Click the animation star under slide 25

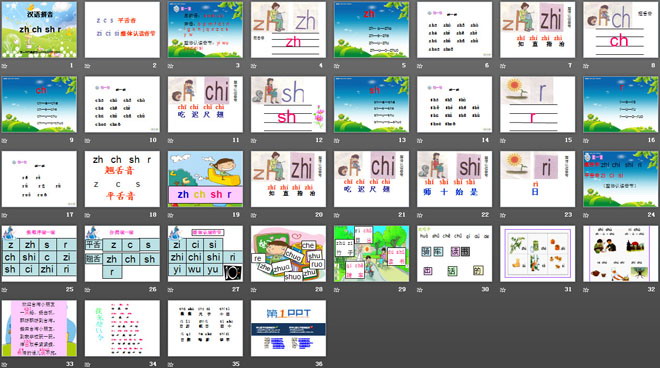click(5, 290)
